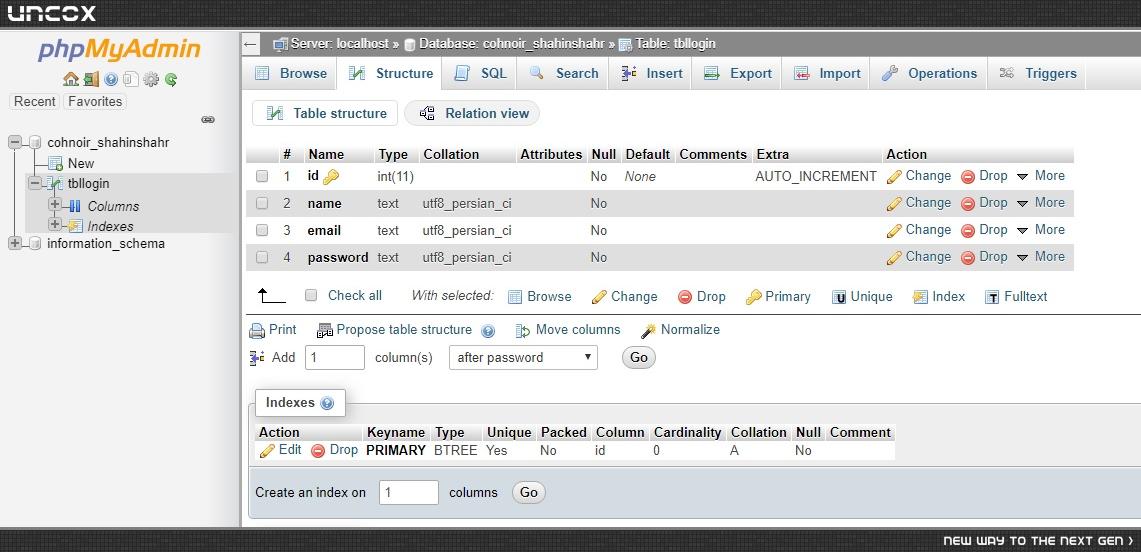
Task: Open More dropdown for password row
Action: coord(1041,257)
